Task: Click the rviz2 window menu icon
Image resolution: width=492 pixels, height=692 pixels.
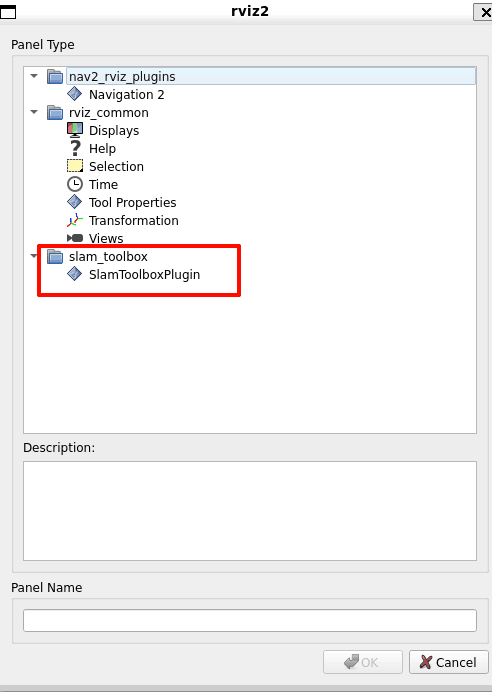Action: pos(8,12)
